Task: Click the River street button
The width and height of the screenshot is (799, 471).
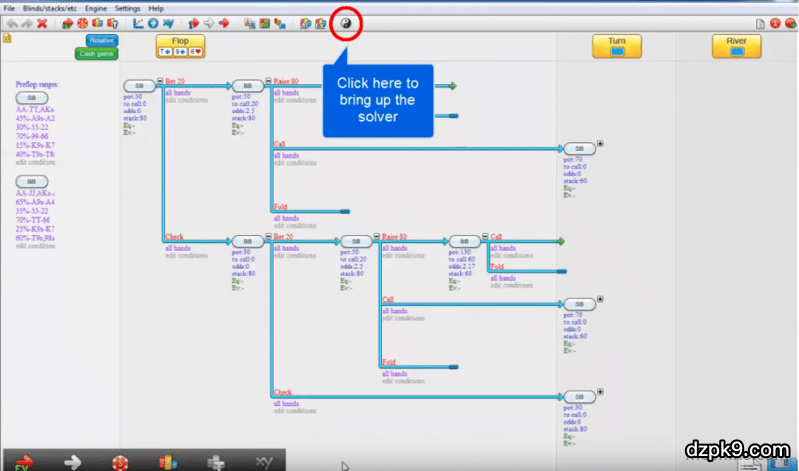Action: tap(736, 45)
